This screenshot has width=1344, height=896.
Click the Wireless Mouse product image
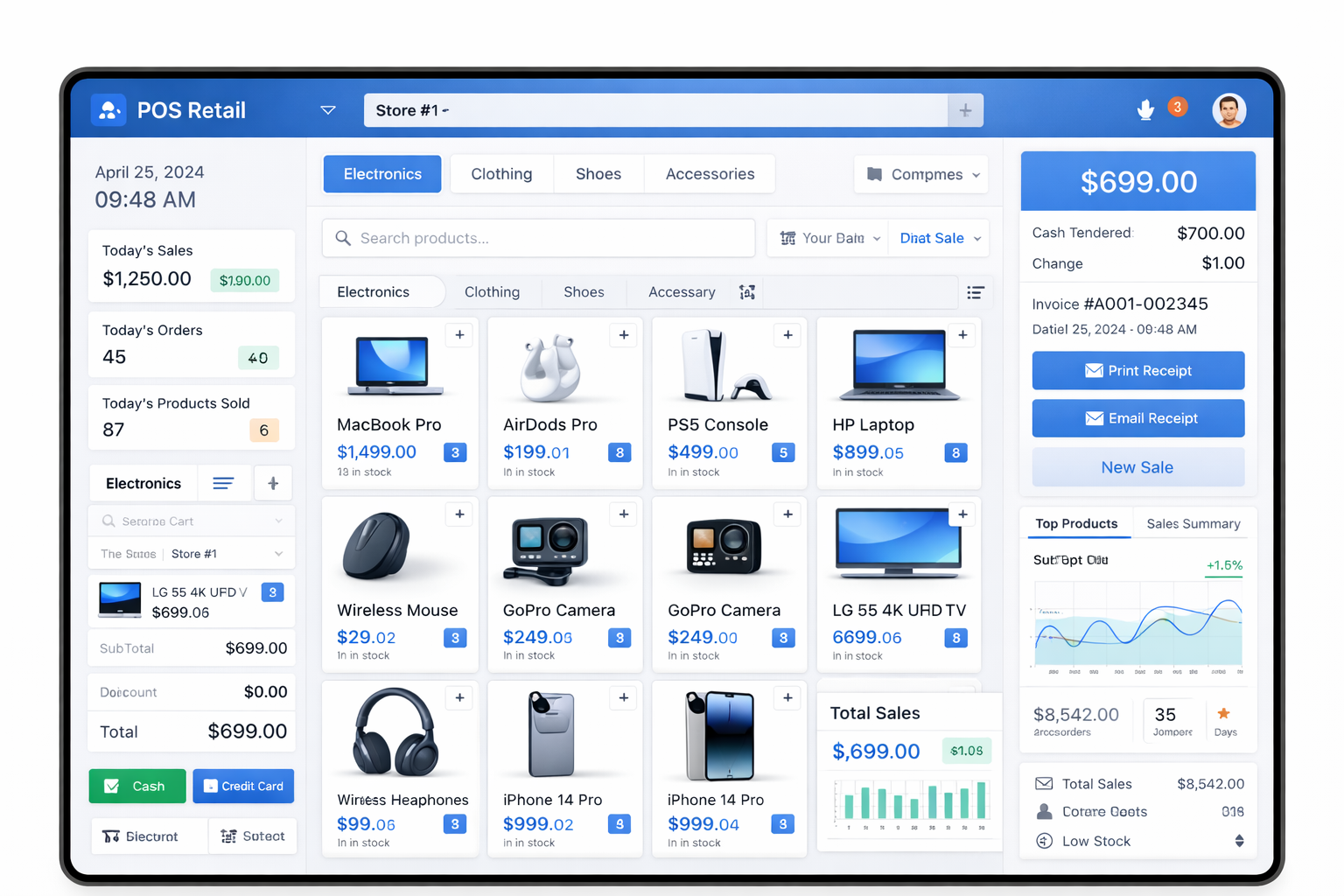click(x=377, y=547)
